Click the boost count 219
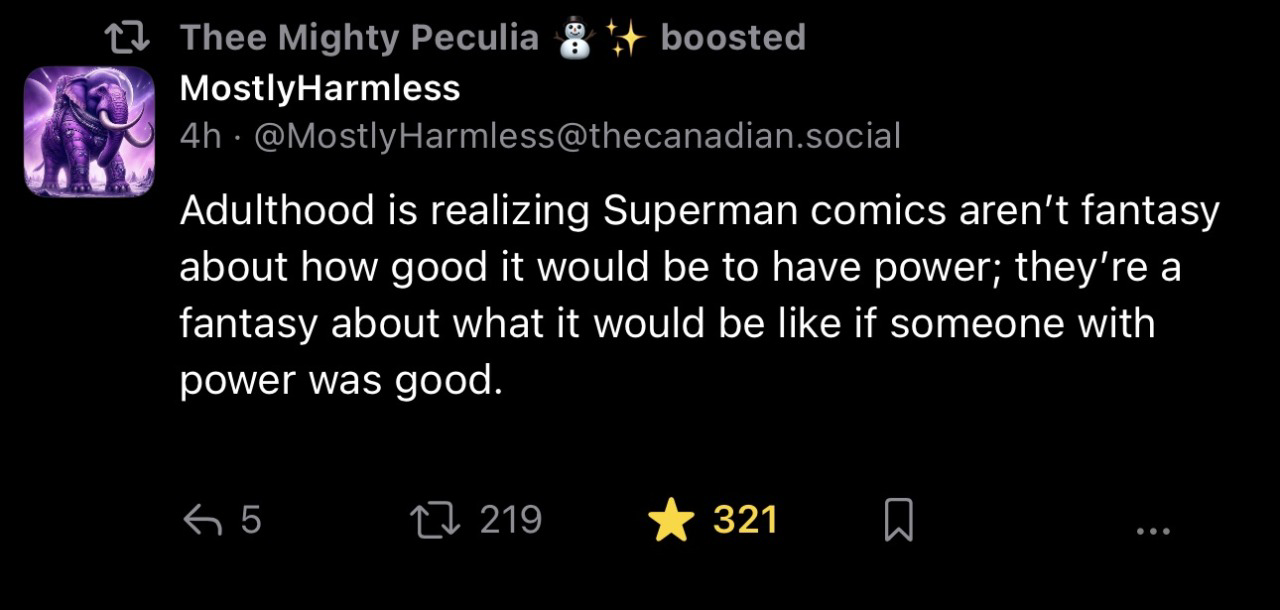This screenshot has width=1280, height=610. [x=510, y=520]
